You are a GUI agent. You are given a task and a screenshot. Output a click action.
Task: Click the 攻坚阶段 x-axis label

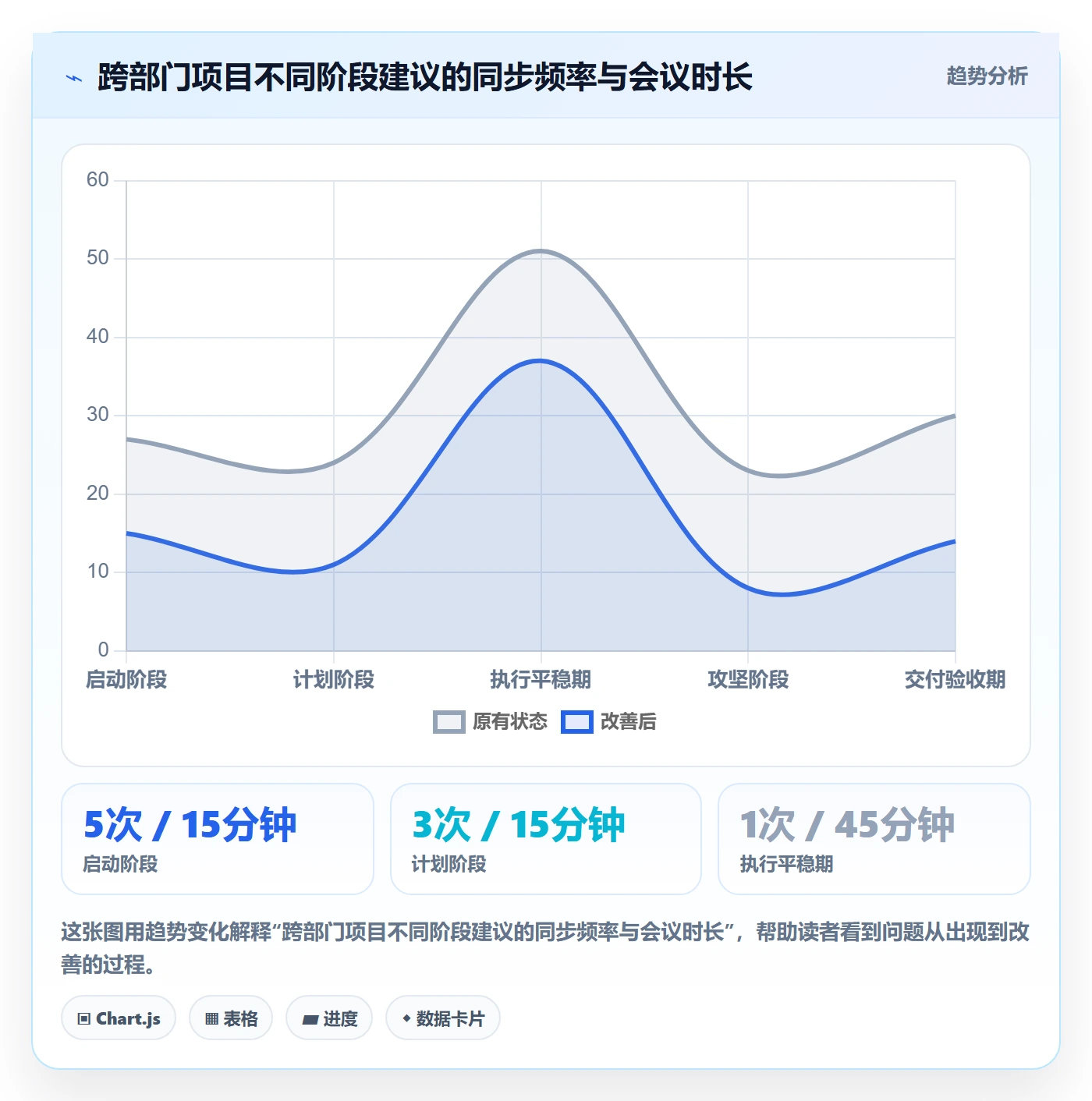[748, 680]
